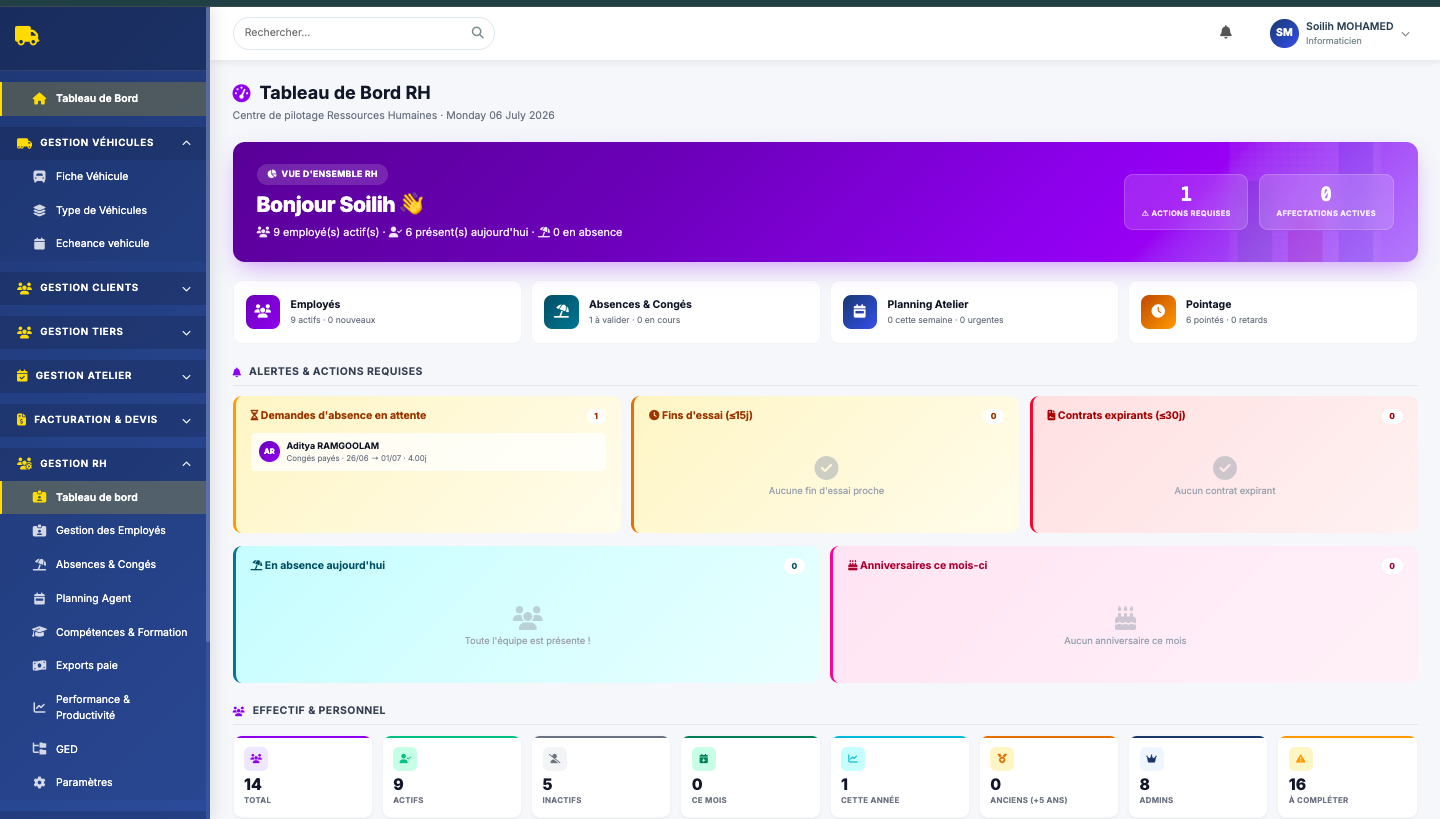Image resolution: width=1440 pixels, height=819 pixels.
Task: Click the purple Employés card icon
Action: (263, 311)
